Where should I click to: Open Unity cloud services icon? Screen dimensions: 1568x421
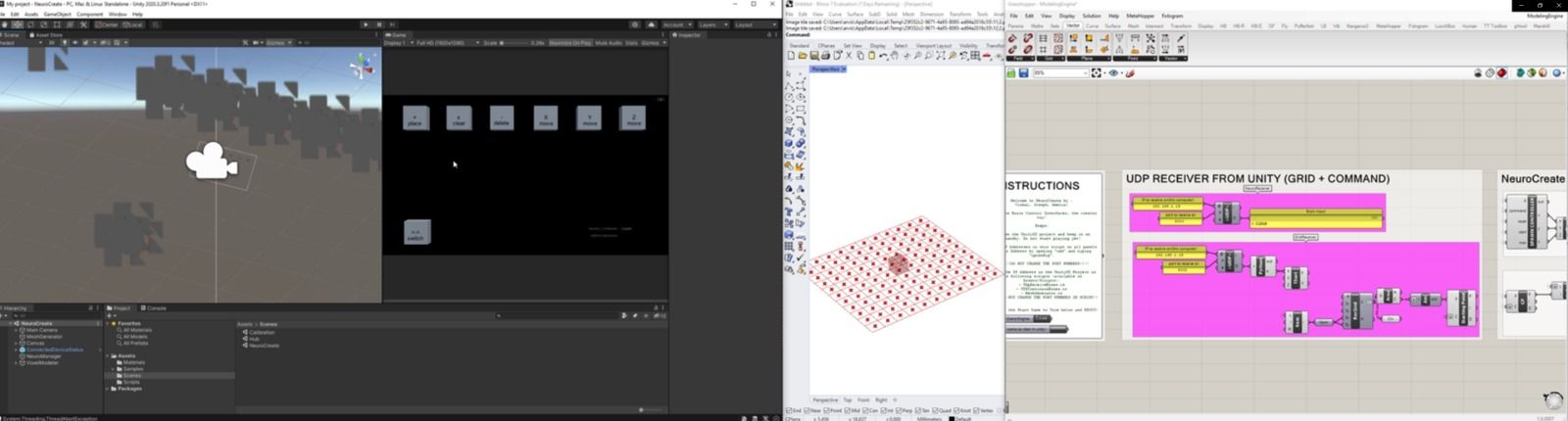click(651, 24)
